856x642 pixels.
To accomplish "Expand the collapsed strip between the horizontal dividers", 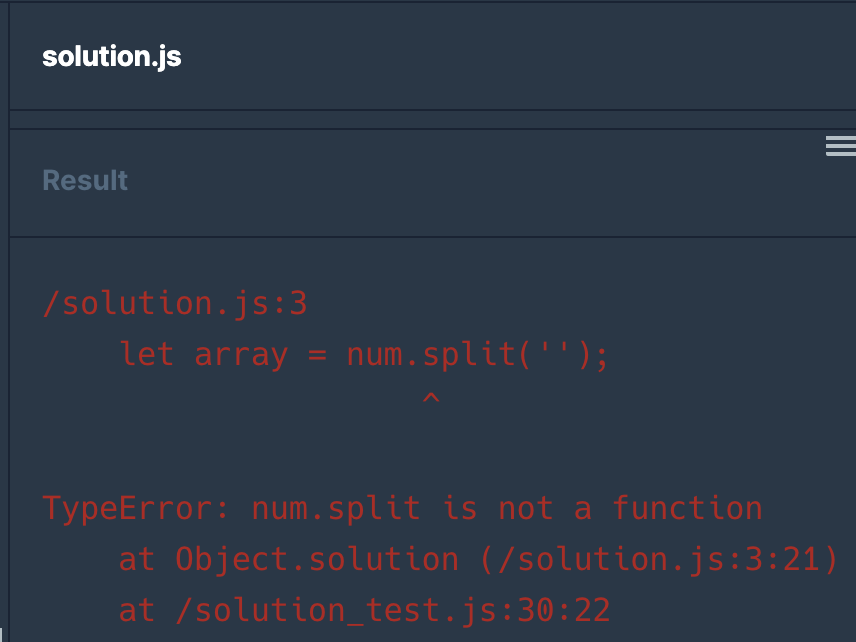I will click(432, 120).
